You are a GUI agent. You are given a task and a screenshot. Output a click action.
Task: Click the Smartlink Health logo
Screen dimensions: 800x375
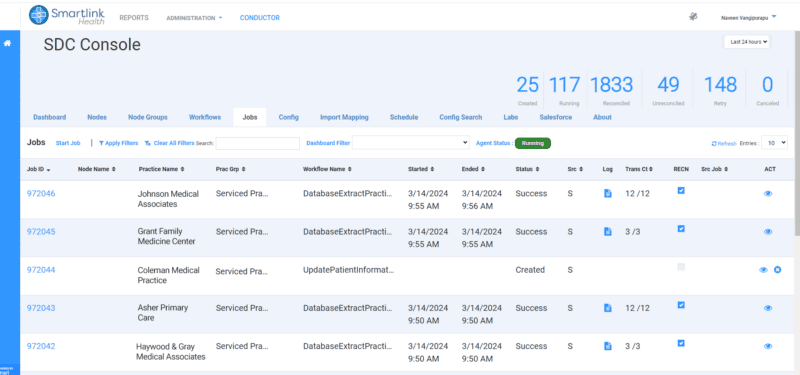click(67, 15)
